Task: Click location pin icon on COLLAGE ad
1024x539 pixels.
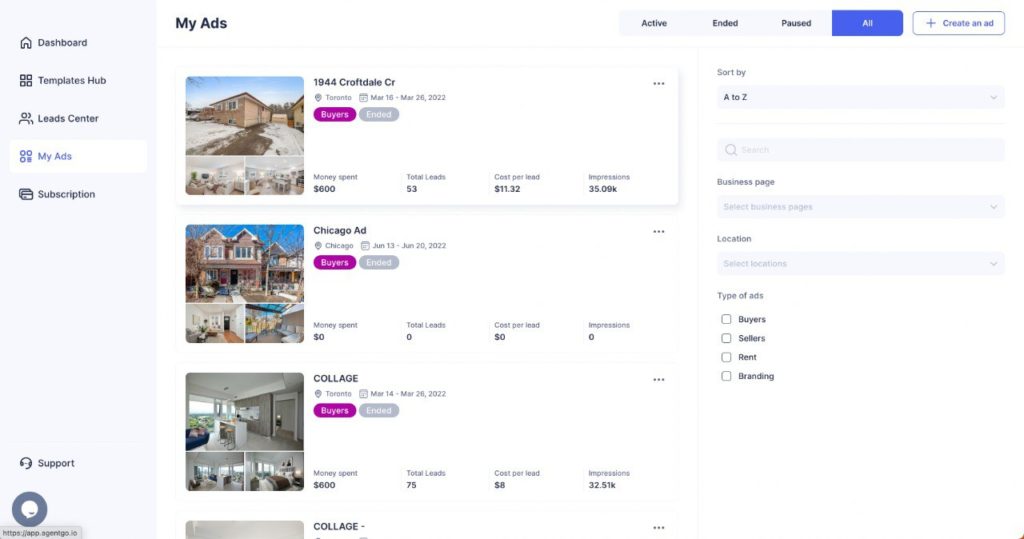Action: (x=318, y=394)
